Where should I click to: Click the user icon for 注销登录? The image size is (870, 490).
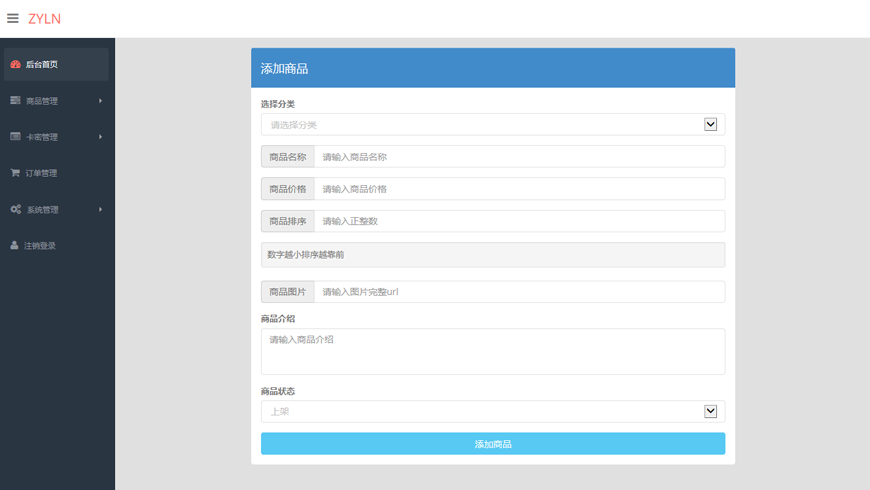pyautogui.click(x=14, y=246)
